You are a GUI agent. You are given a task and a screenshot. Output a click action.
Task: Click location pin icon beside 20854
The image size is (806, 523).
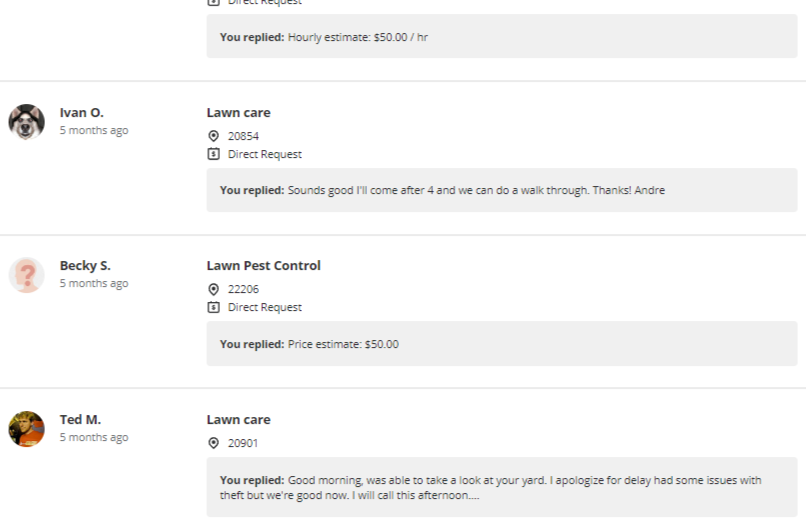213,136
